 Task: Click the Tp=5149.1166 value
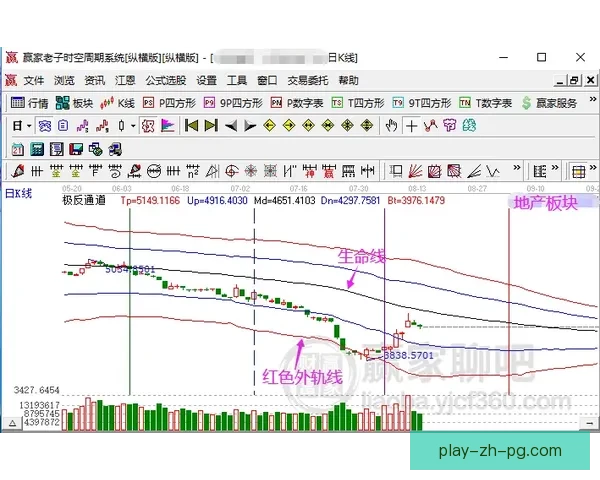150,200
